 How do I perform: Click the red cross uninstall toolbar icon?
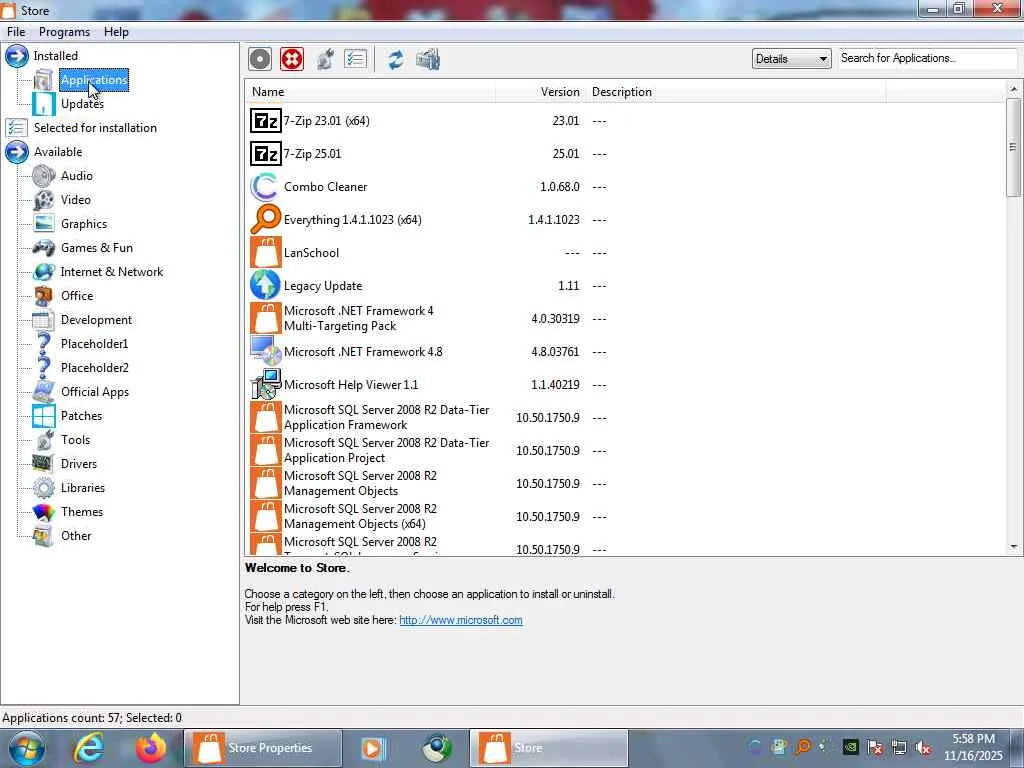click(292, 59)
